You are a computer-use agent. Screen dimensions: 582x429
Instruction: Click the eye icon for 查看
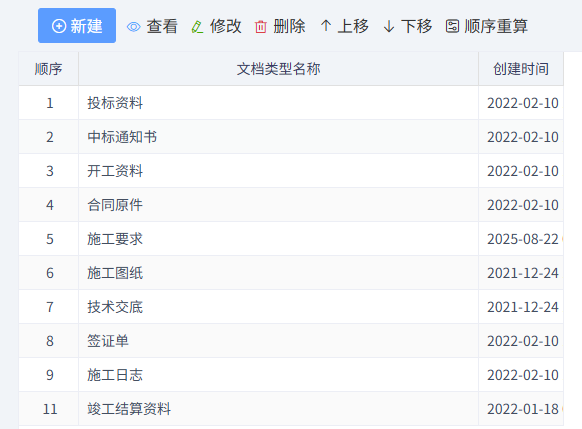click(x=134, y=27)
